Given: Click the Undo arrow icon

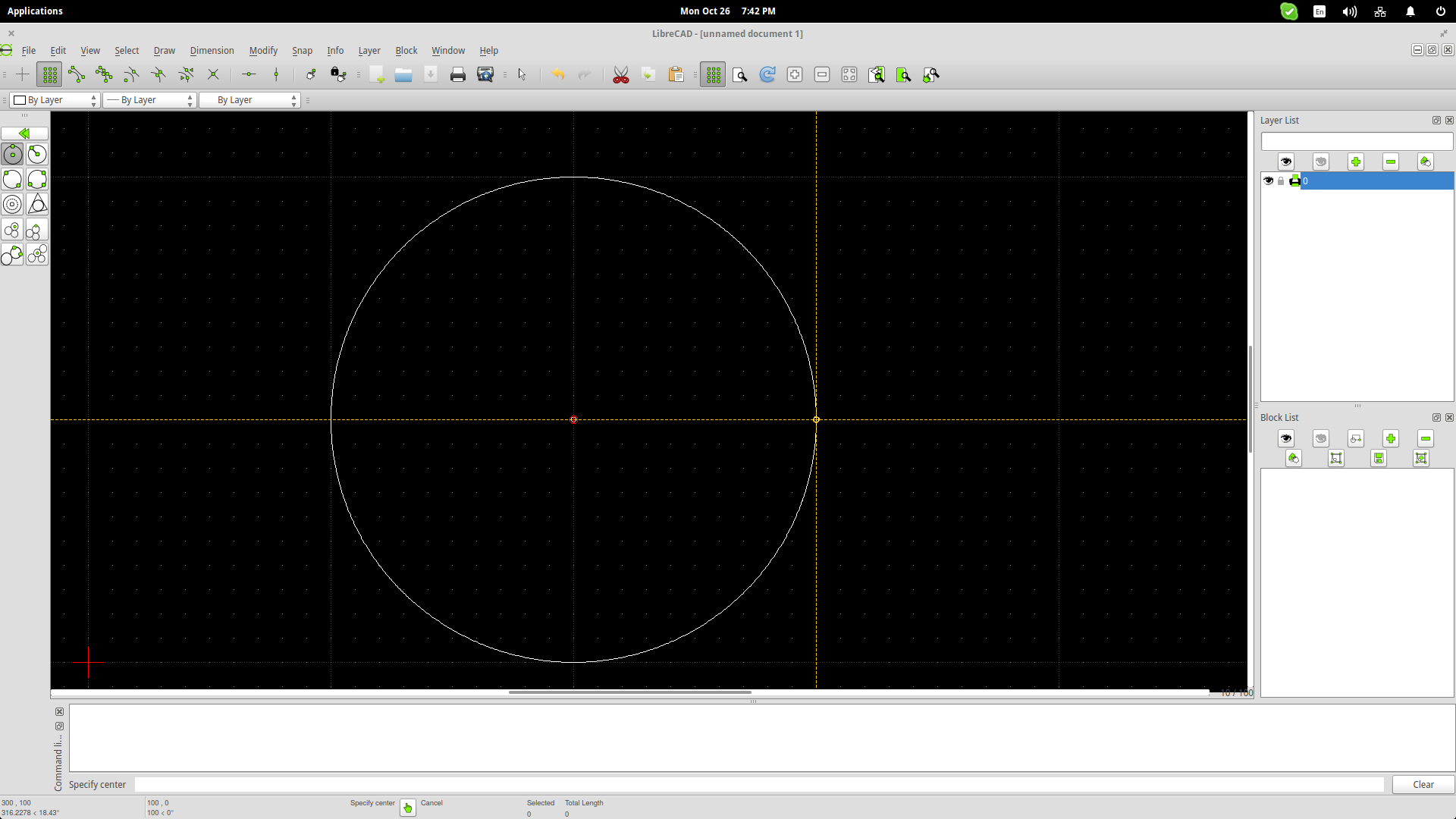Looking at the screenshot, I should [558, 74].
